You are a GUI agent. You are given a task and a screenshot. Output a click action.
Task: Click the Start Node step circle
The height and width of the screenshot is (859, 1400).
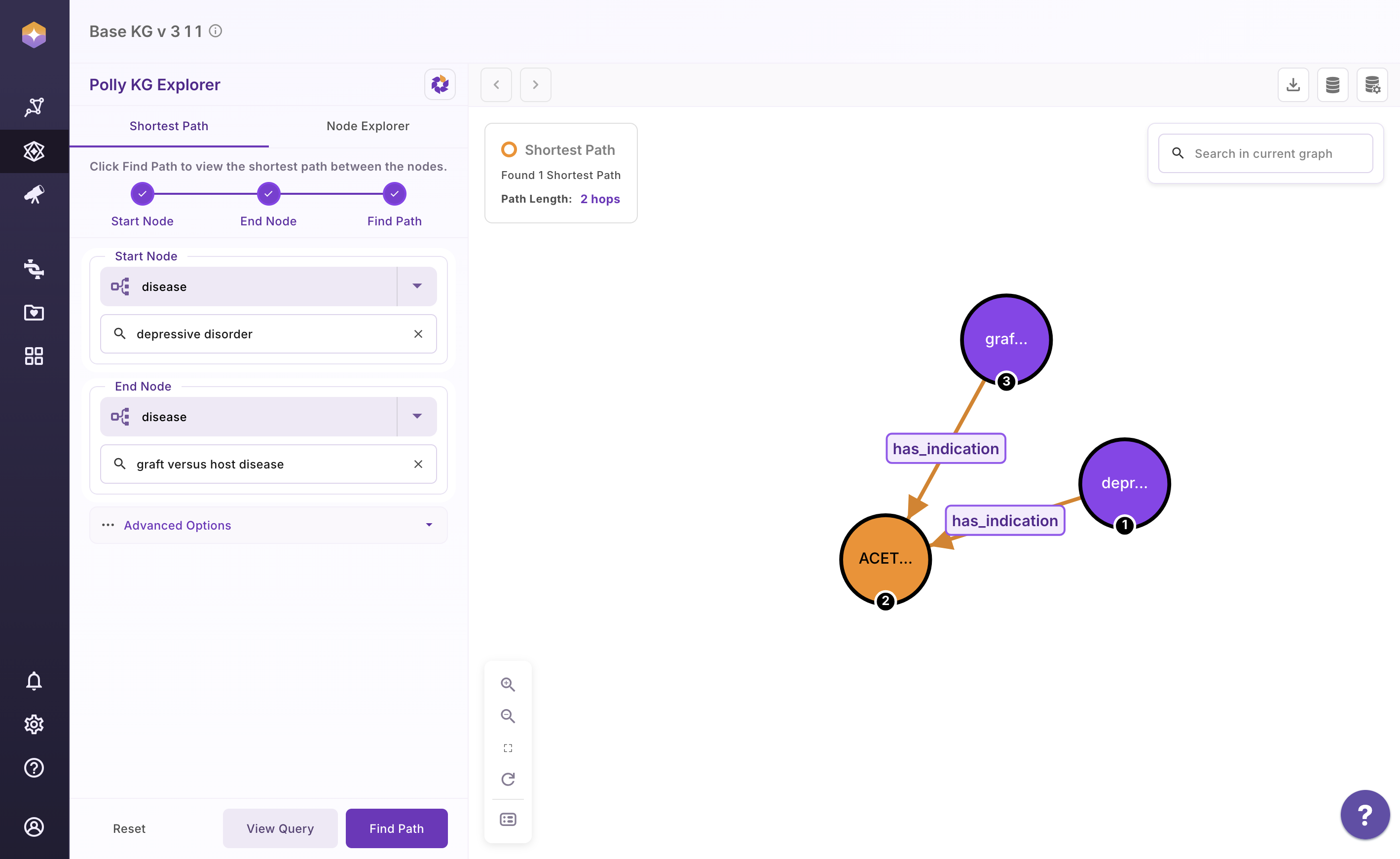tap(142, 194)
